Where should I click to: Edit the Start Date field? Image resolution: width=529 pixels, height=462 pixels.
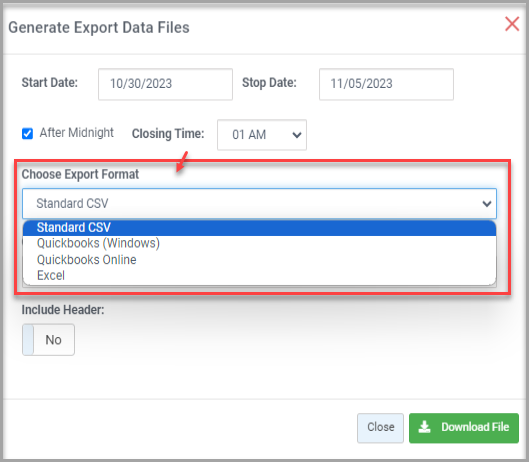coord(165,84)
